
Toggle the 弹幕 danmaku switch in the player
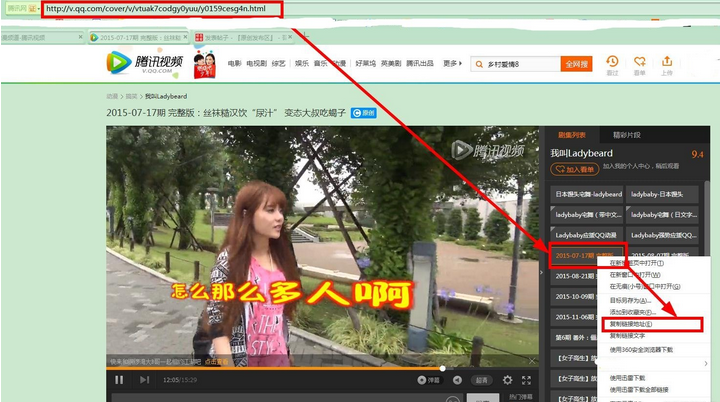[428, 380]
